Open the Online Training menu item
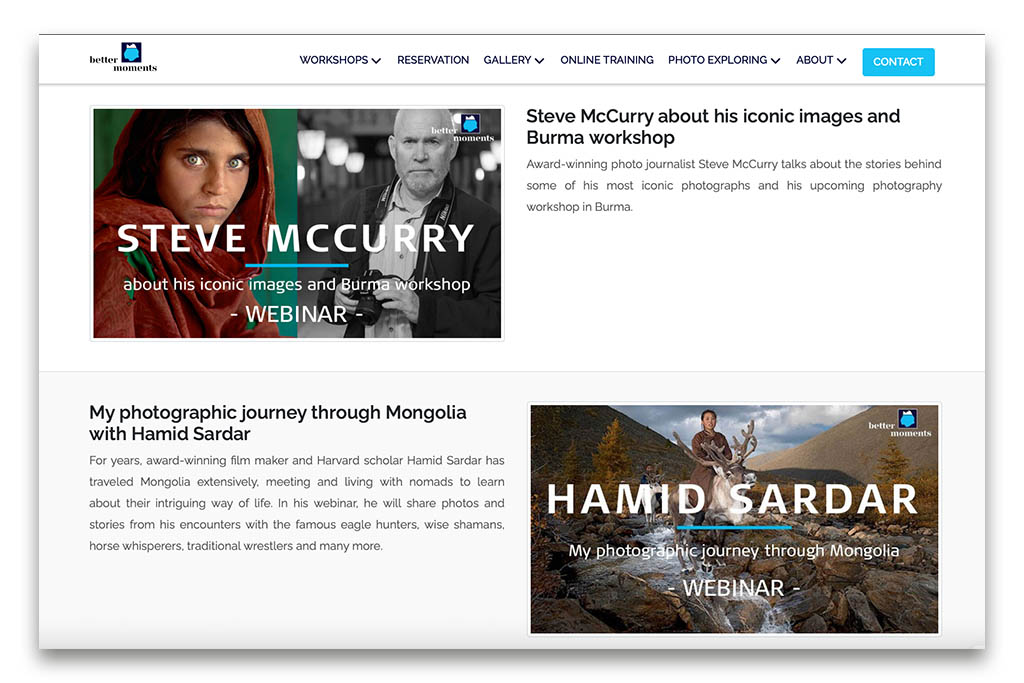 [x=607, y=60]
